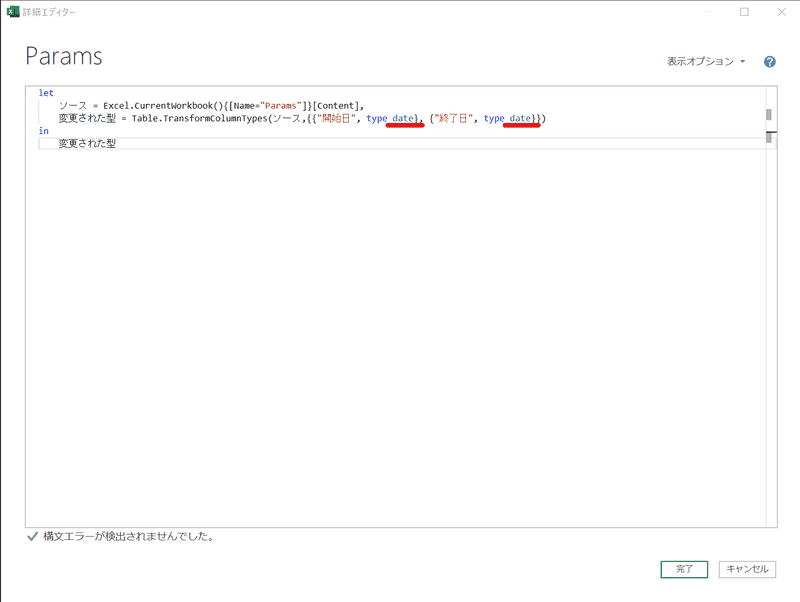Click the final 変更された型 line after in
This screenshot has width=800, height=602.
pos(87,144)
